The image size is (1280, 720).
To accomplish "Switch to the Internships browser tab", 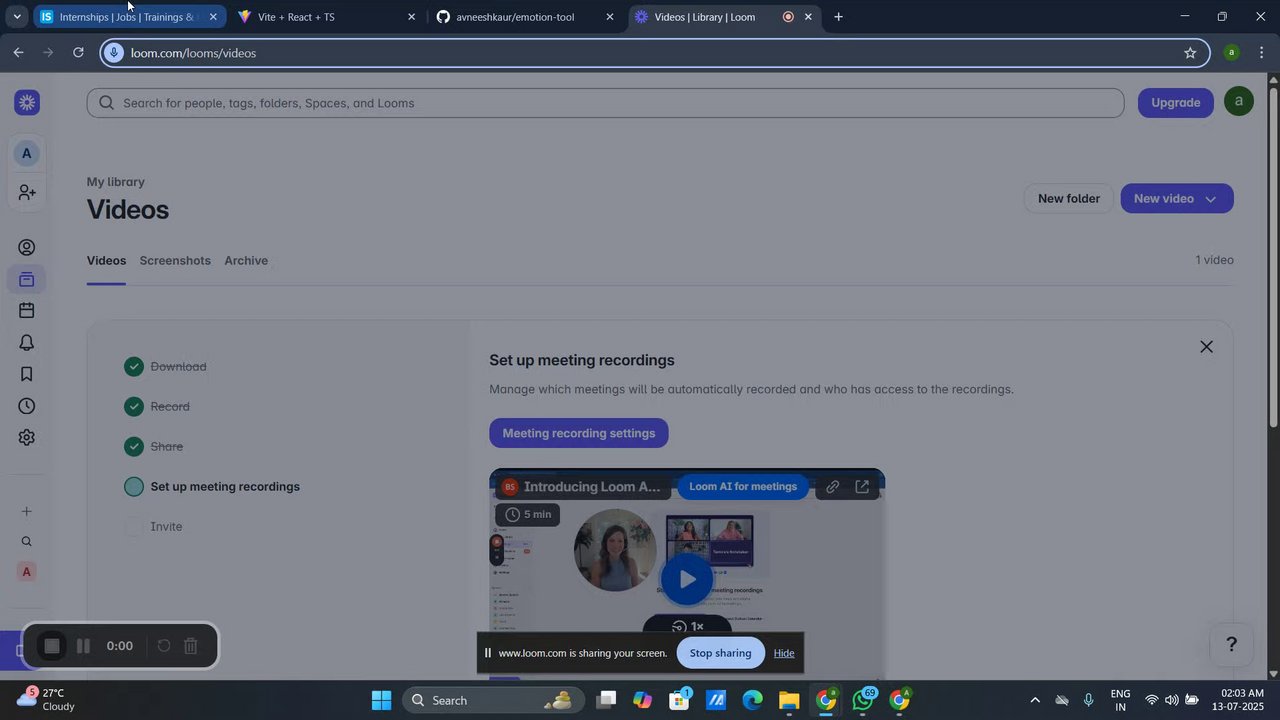I will (x=127, y=17).
